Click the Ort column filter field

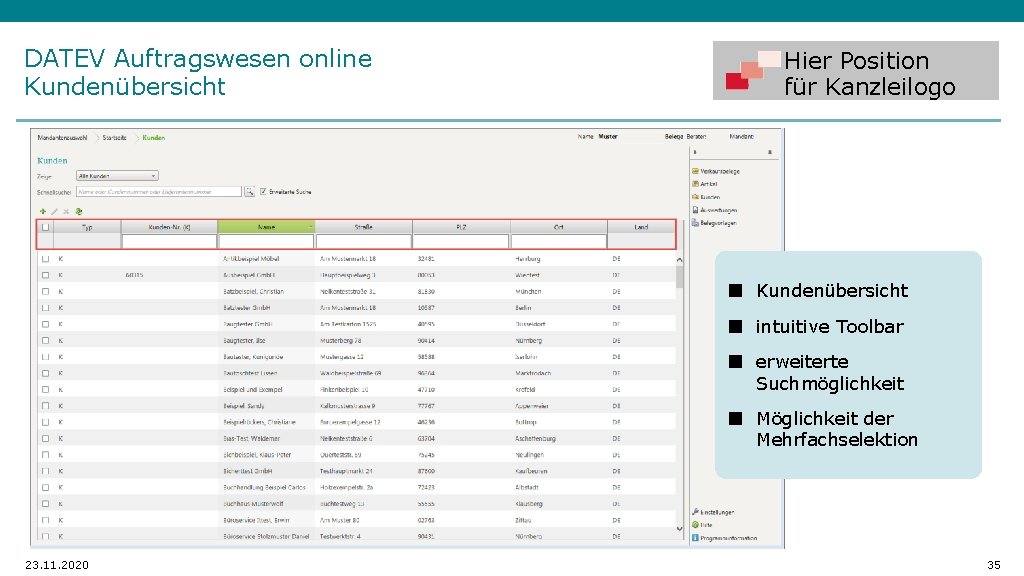pos(558,242)
